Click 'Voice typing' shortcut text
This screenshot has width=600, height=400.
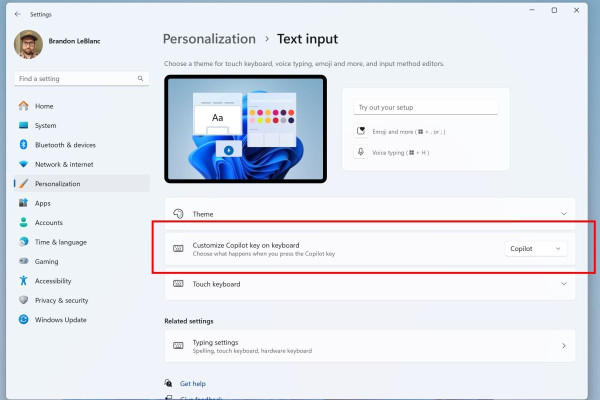click(x=400, y=152)
